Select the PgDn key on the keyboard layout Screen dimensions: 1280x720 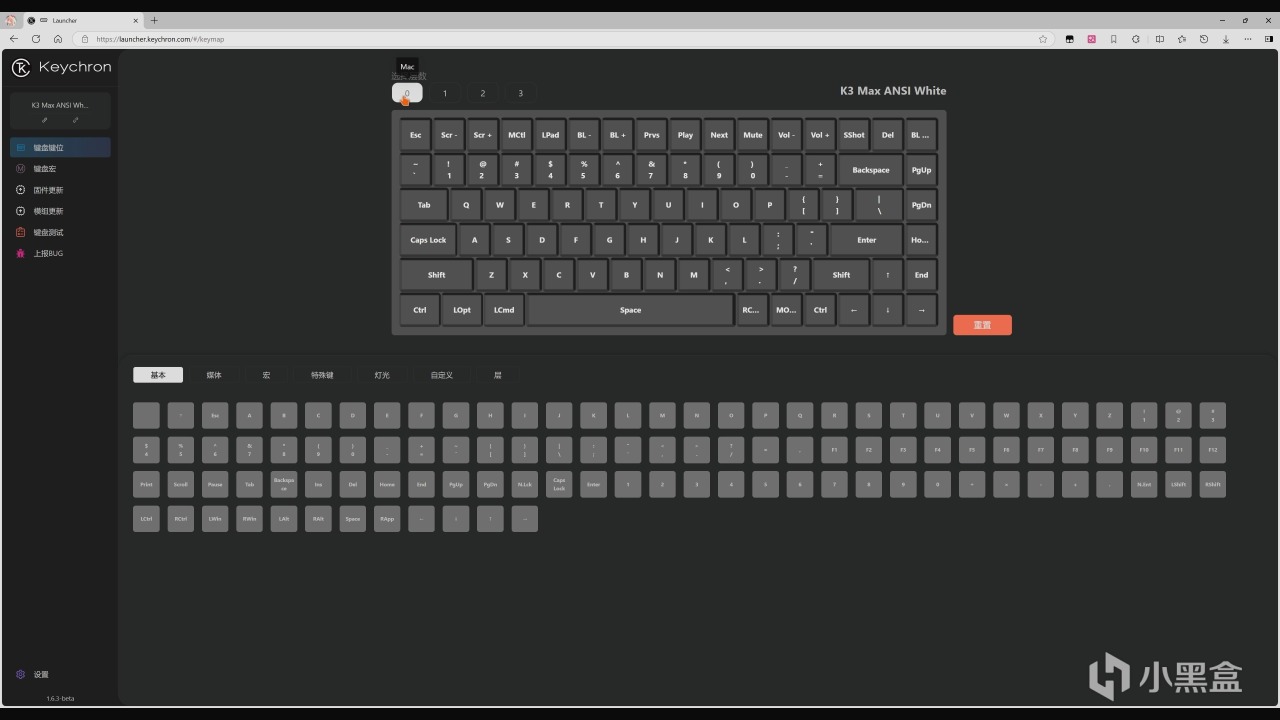coord(921,205)
